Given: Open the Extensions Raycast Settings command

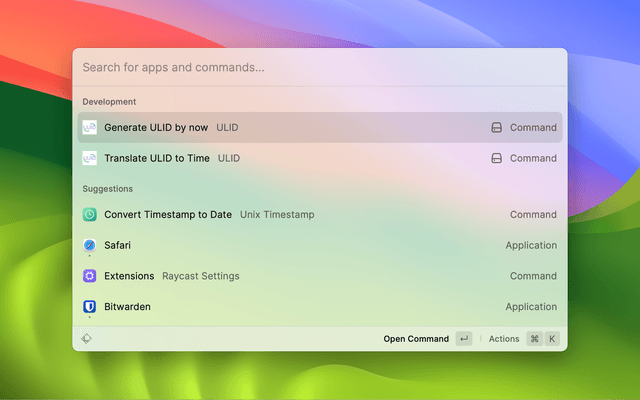Looking at the screenshot, I should pyautogui.click(x=129, y=276).
